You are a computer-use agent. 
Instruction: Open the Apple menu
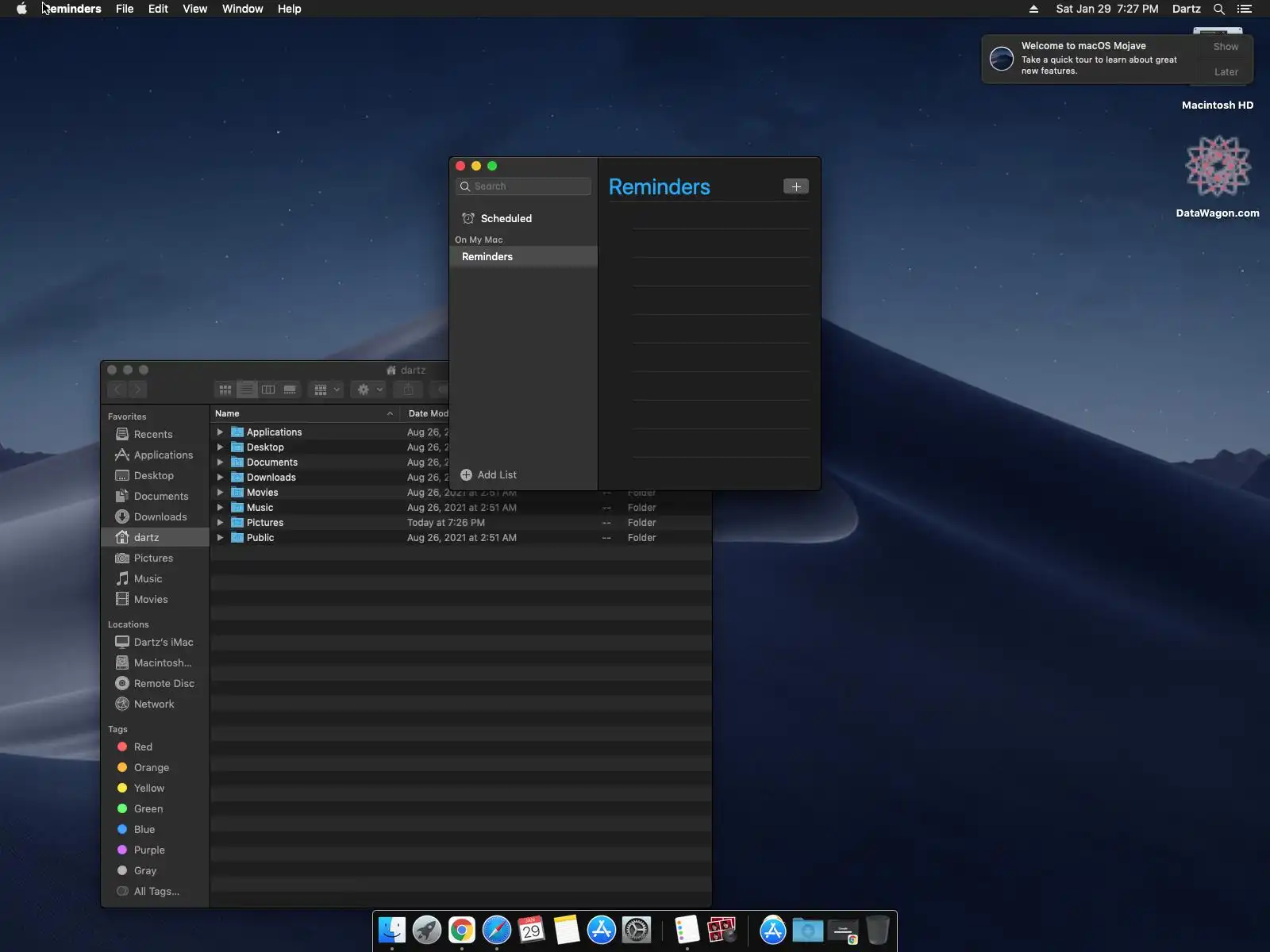click(21, 9)
